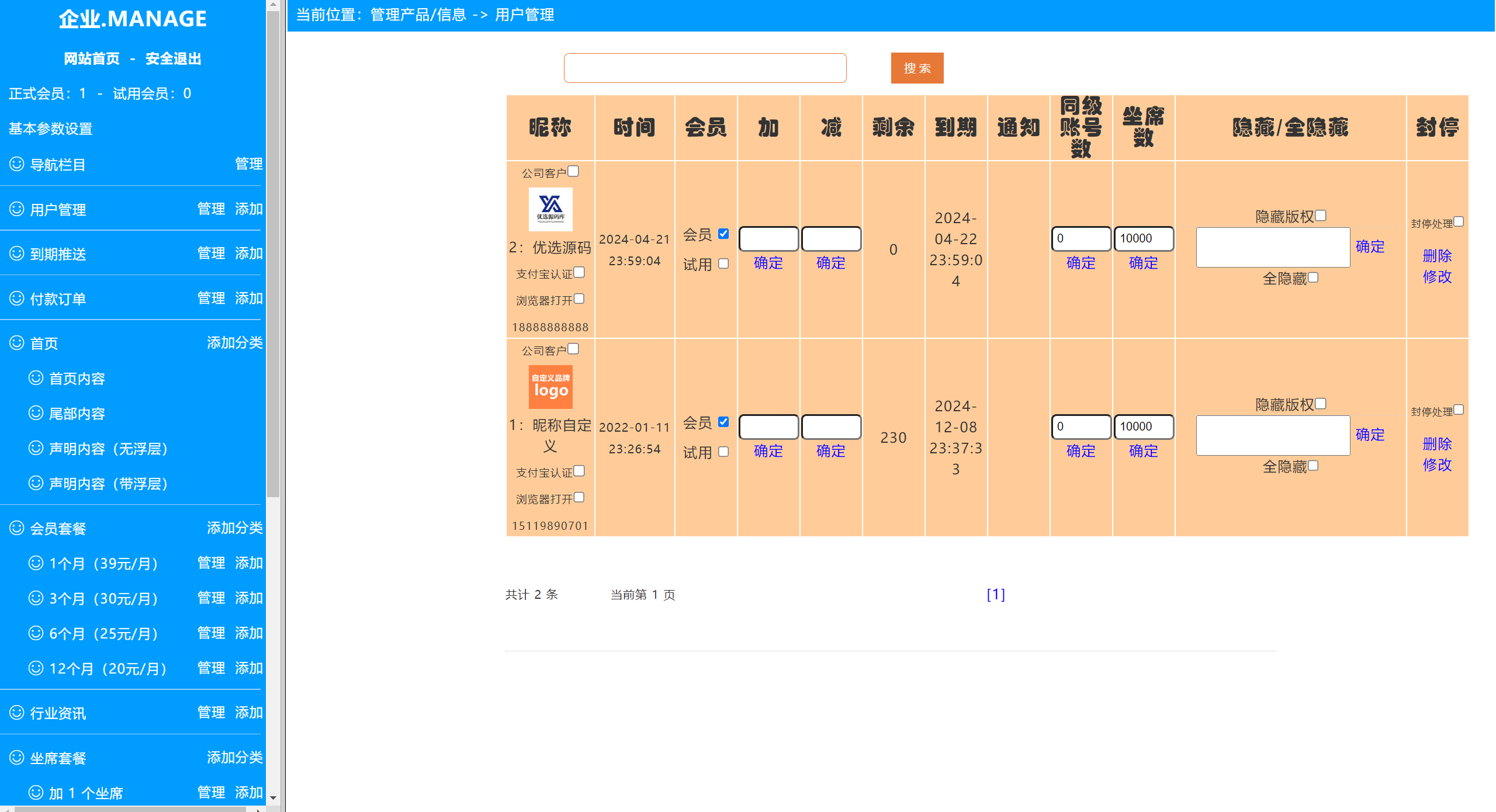Click the orange 搜索 button
This screenshot has height=812, width=1496.
[x=917, y=68]
